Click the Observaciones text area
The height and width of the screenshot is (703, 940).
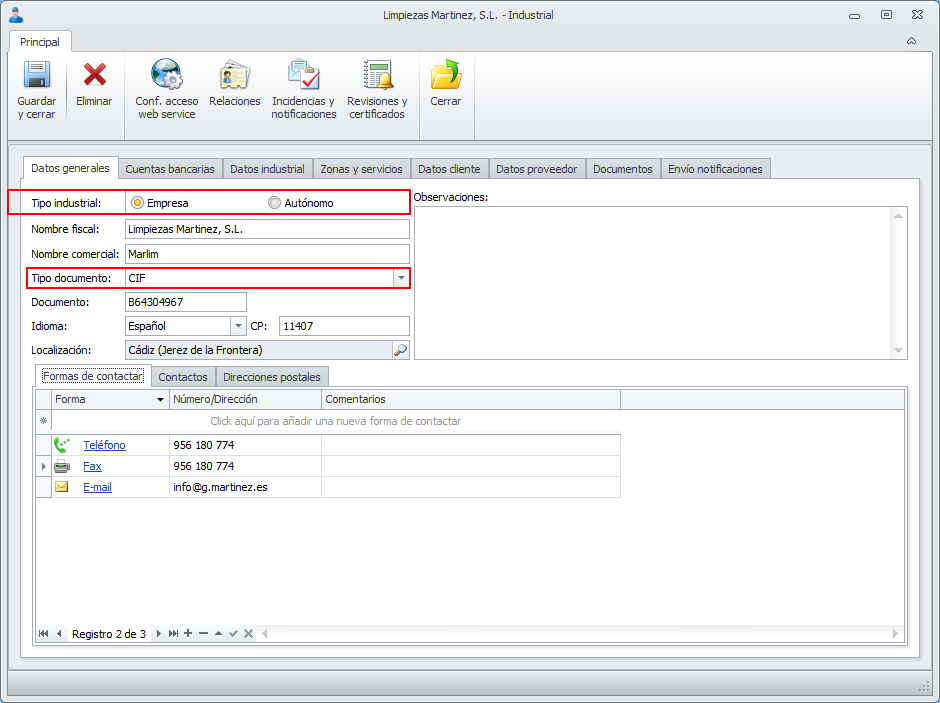click(652, 283)
